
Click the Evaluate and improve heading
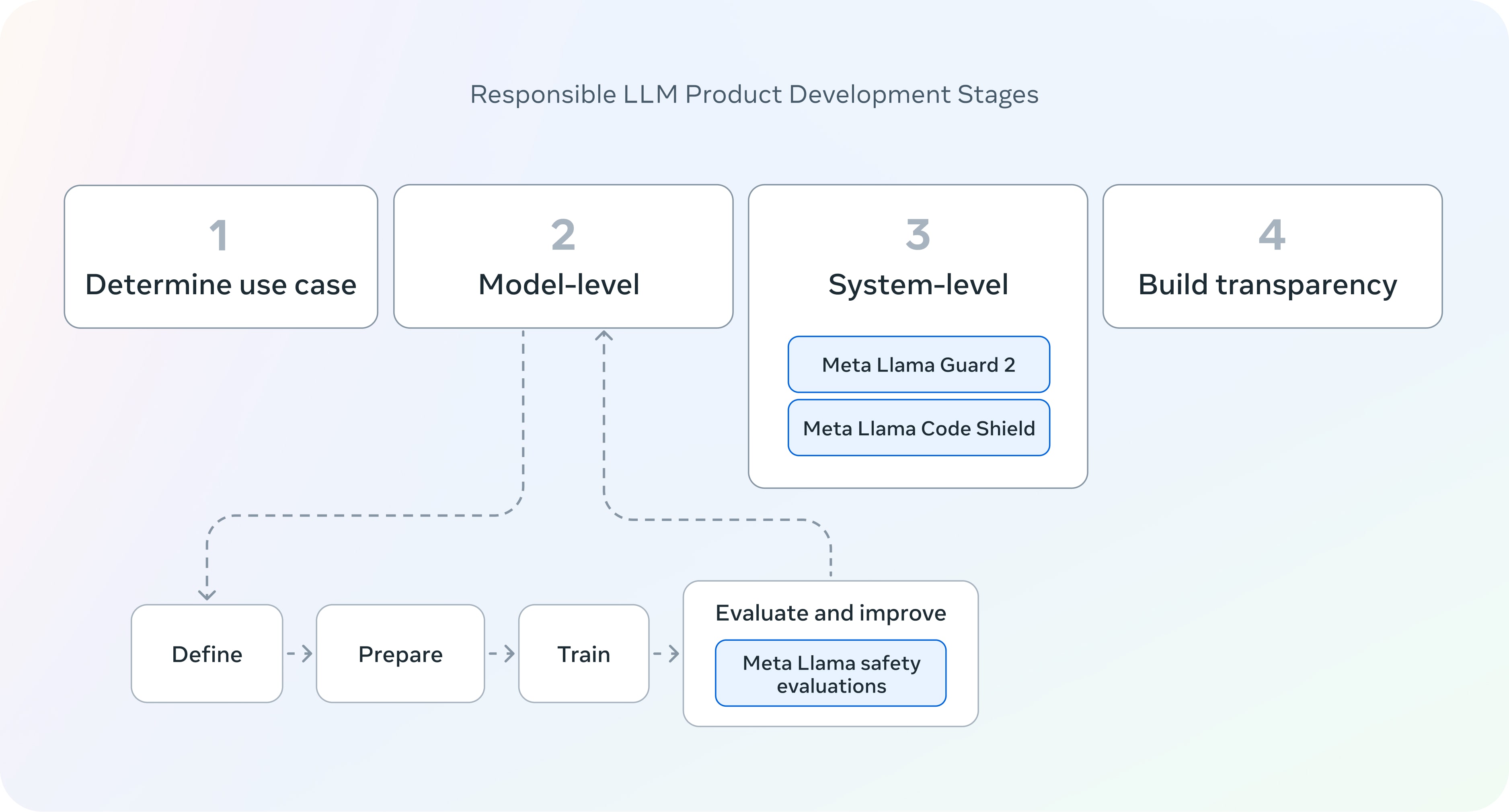click(x=830, y=613)
